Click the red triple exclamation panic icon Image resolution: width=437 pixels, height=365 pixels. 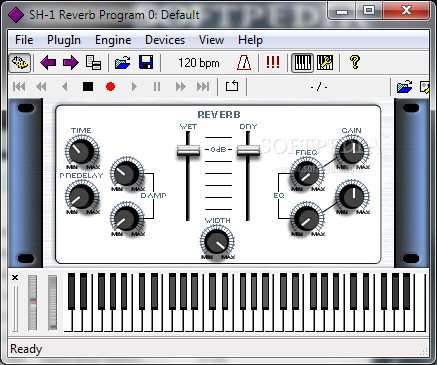(273, 62)
